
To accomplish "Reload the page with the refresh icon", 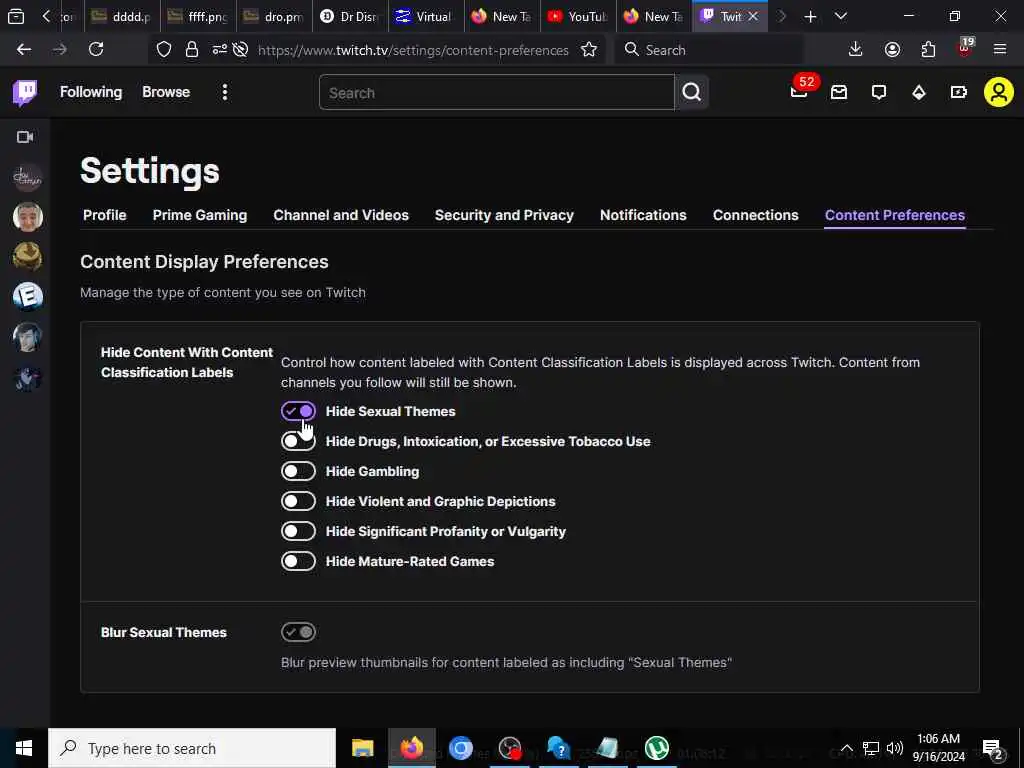I will coord(96,50).
